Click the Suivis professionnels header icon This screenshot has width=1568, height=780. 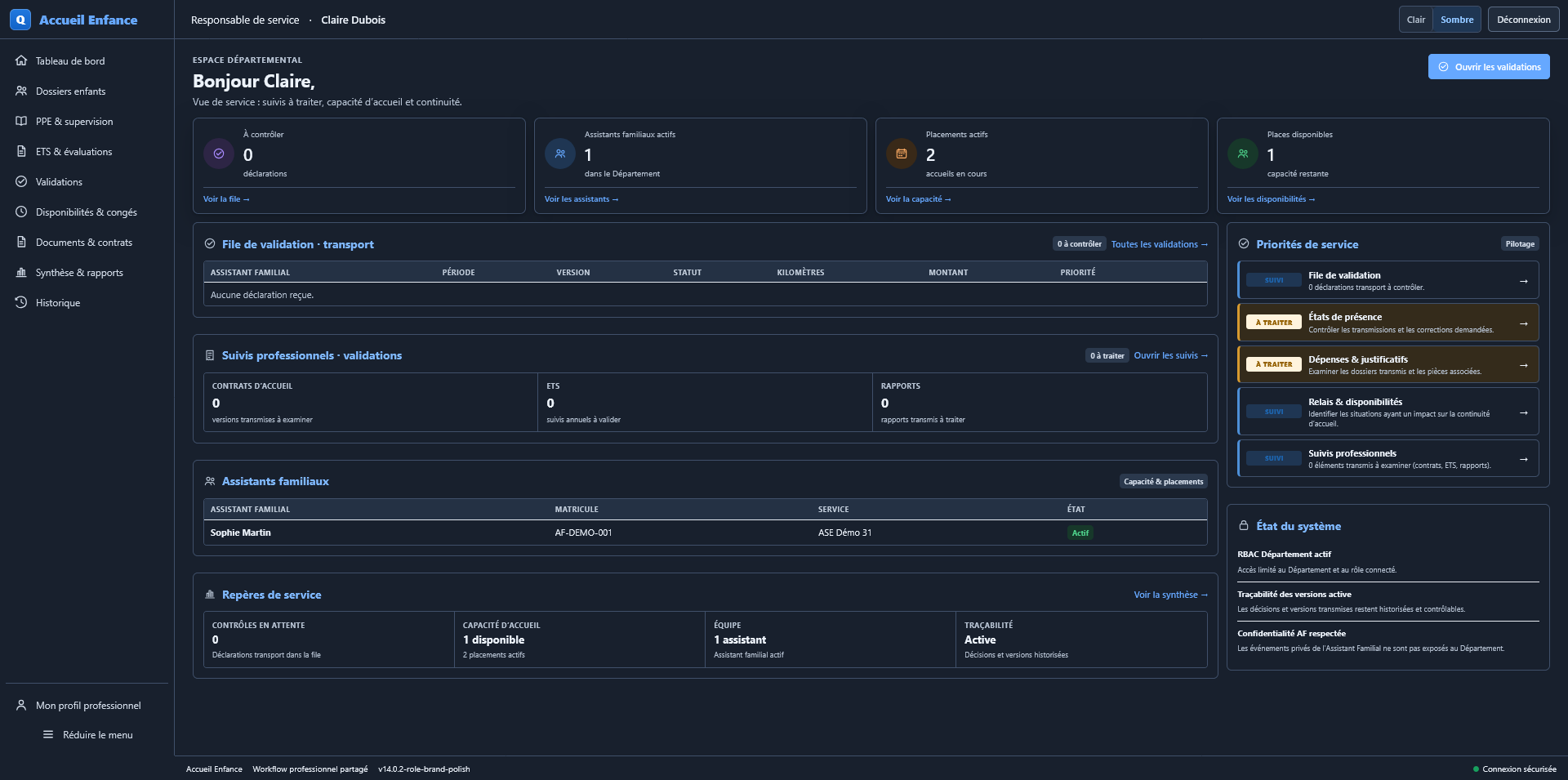tap(210, 355)
